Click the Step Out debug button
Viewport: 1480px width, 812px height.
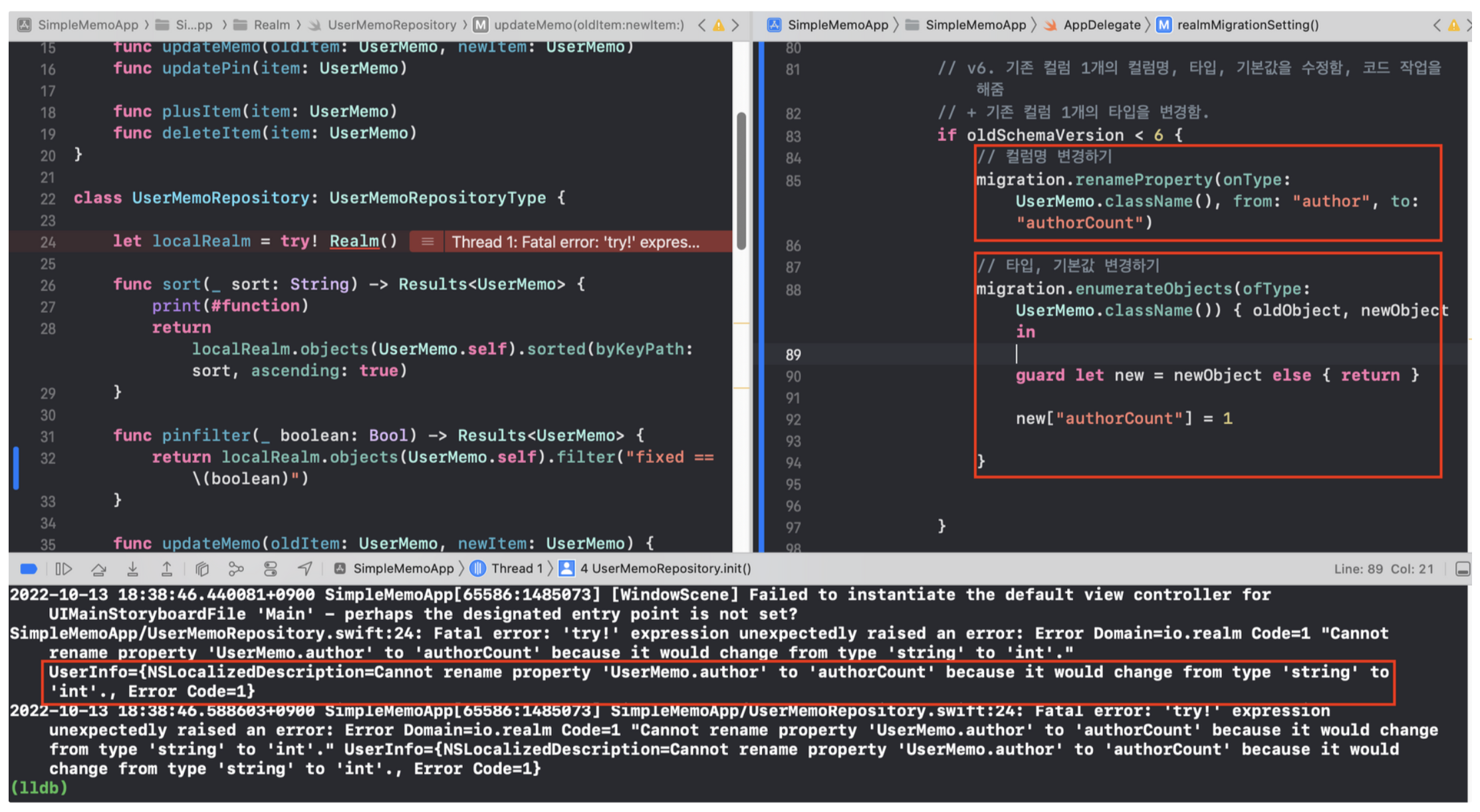tap(167, 569)
